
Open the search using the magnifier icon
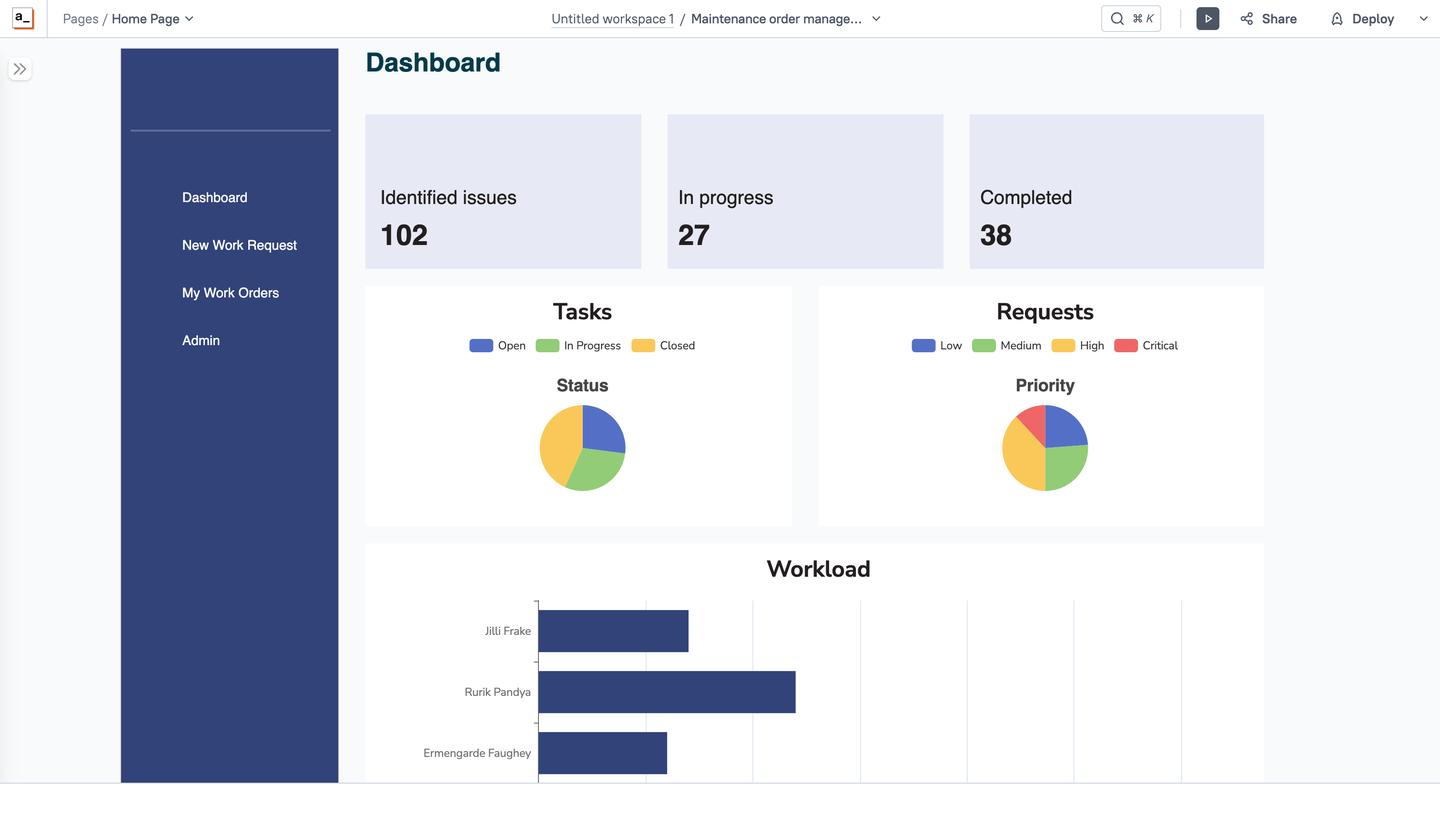1117,18
